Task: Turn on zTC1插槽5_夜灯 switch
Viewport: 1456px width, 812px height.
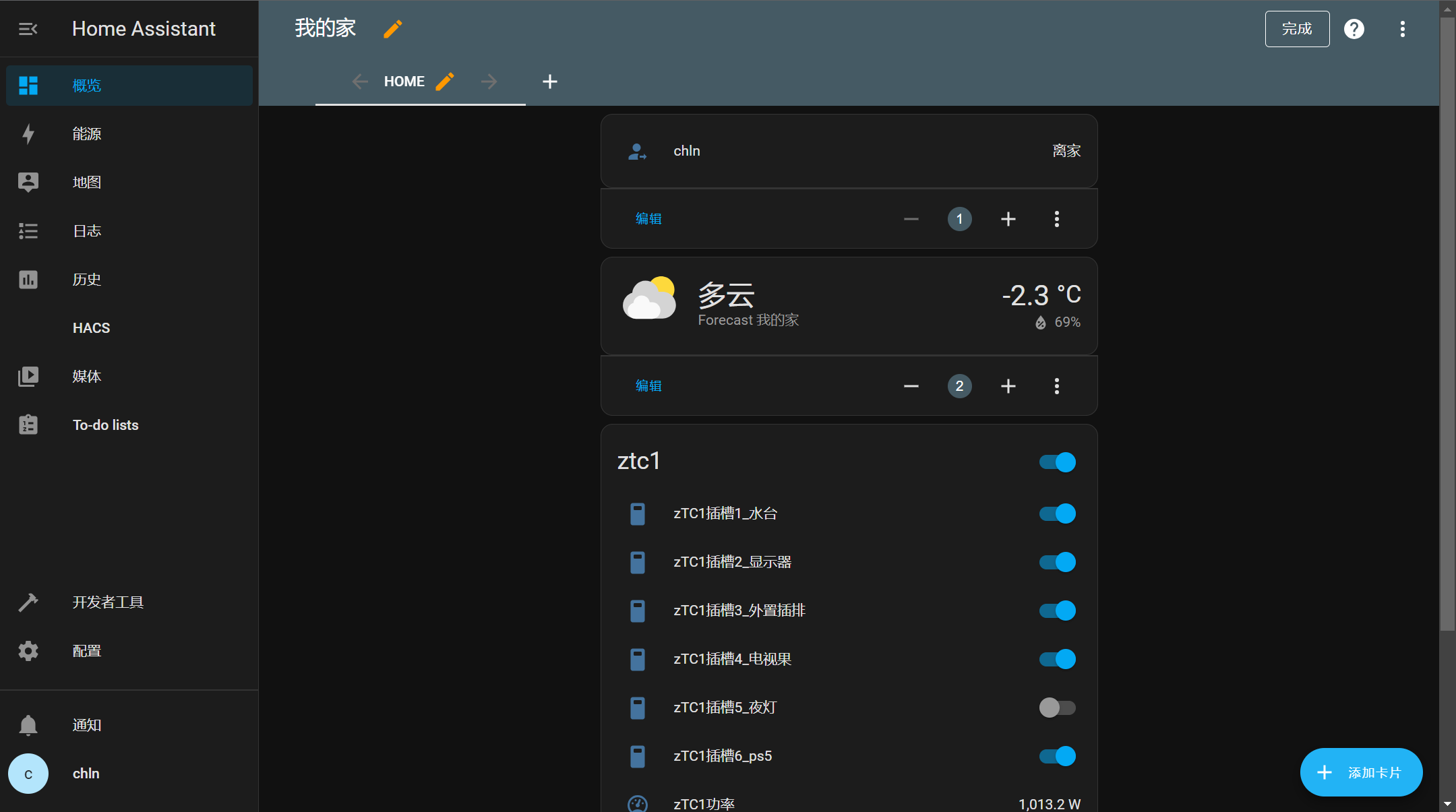Action: point(1058,708)
